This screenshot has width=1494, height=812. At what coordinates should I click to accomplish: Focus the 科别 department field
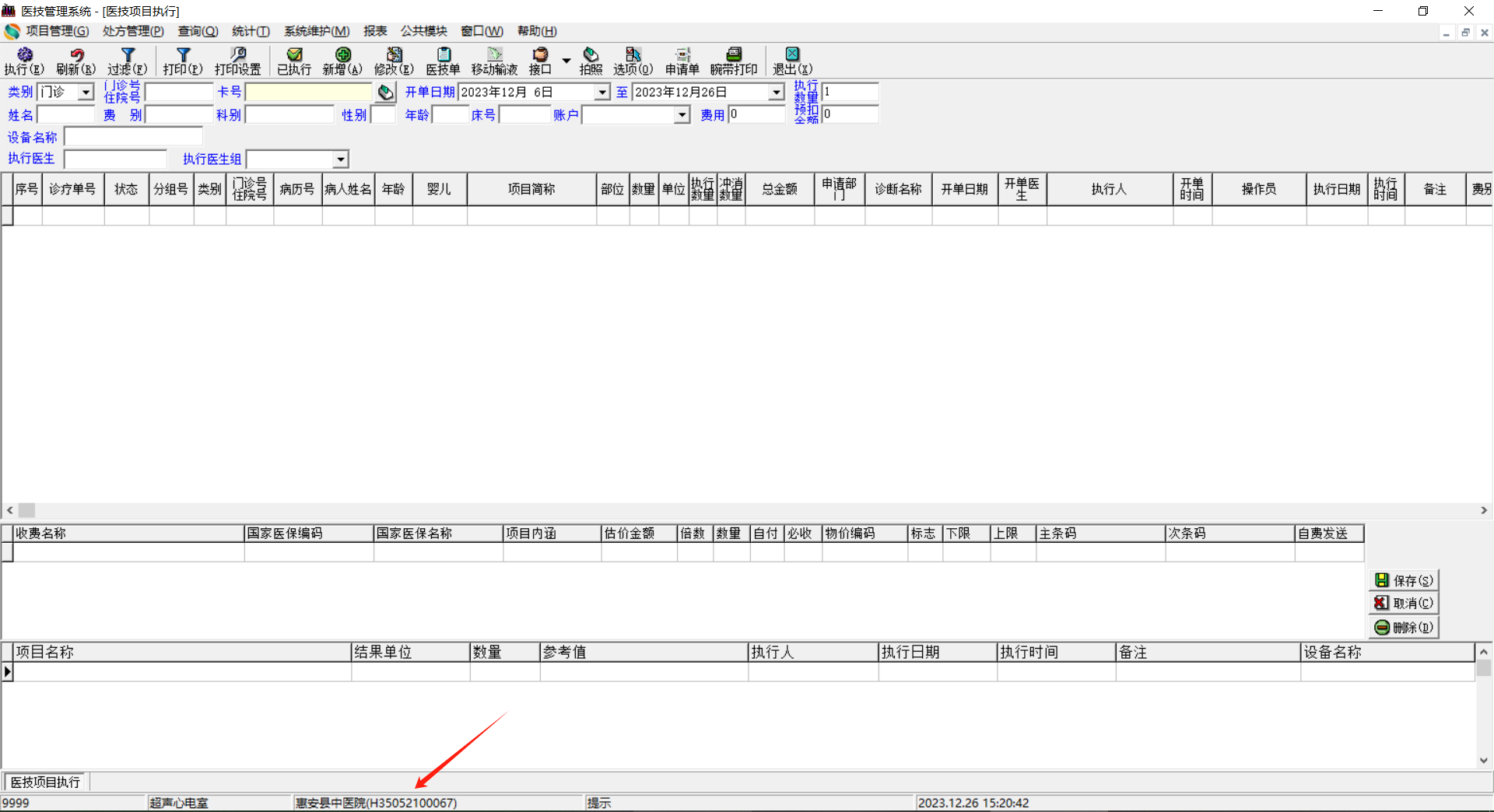(x=289, y=115)
